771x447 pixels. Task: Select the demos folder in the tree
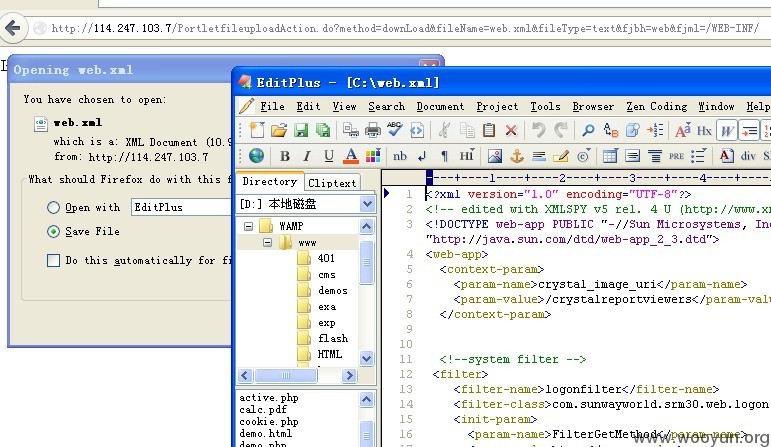(x=332, y=291)
